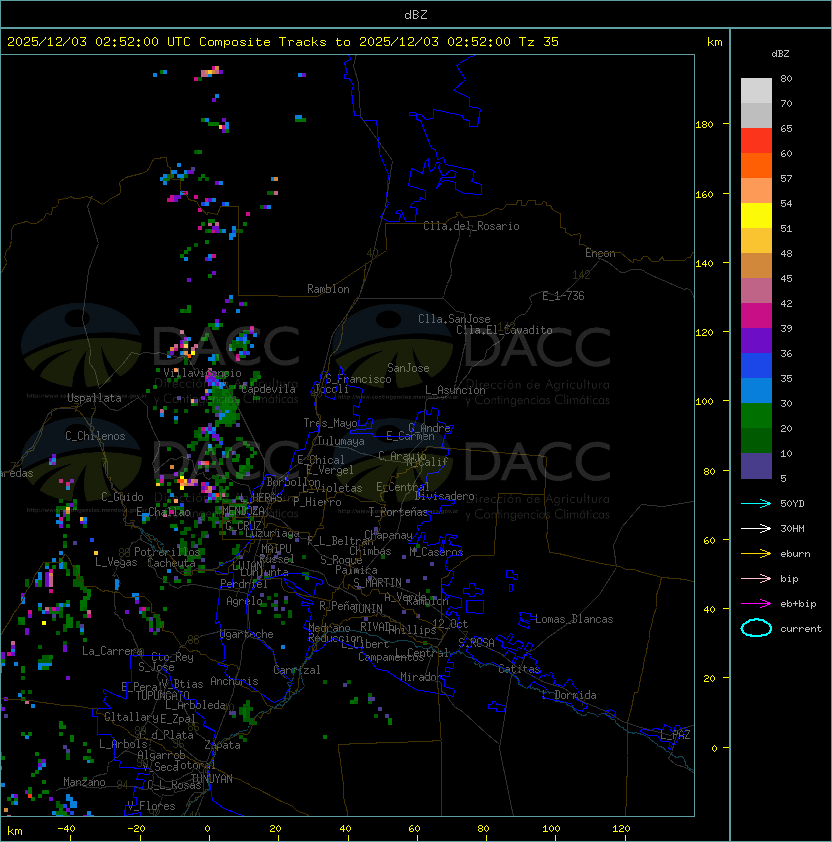Image resolution: width=832 pixels, height=842 pixels.
Task: Click the La_Carrera map label
Action: pyautogui.click(x=113, y=651)
